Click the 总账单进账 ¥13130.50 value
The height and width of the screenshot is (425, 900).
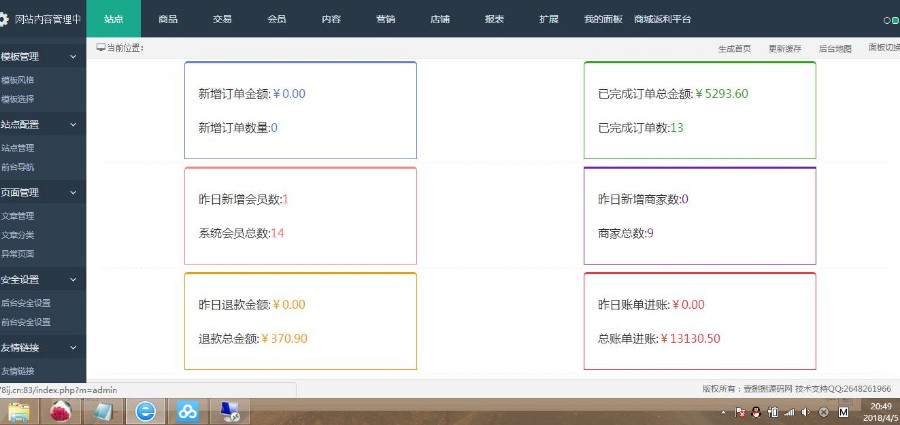pyautogui.click(x=690, y=339)
